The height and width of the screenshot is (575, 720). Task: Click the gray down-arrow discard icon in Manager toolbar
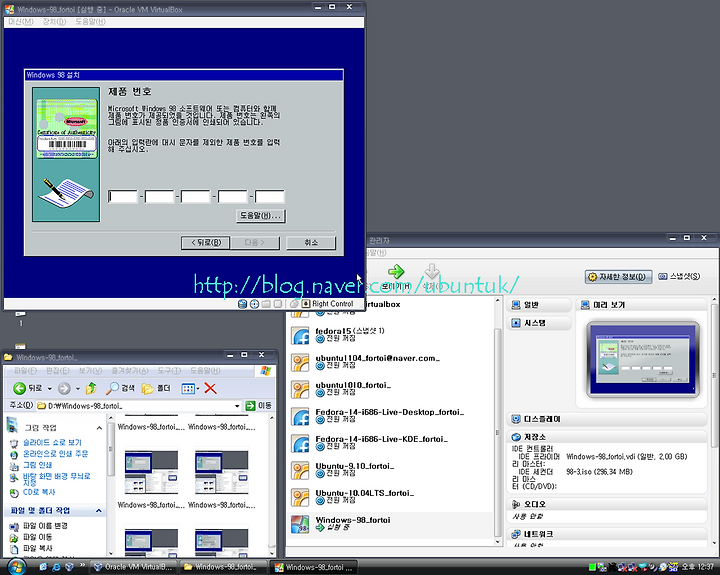432,271
